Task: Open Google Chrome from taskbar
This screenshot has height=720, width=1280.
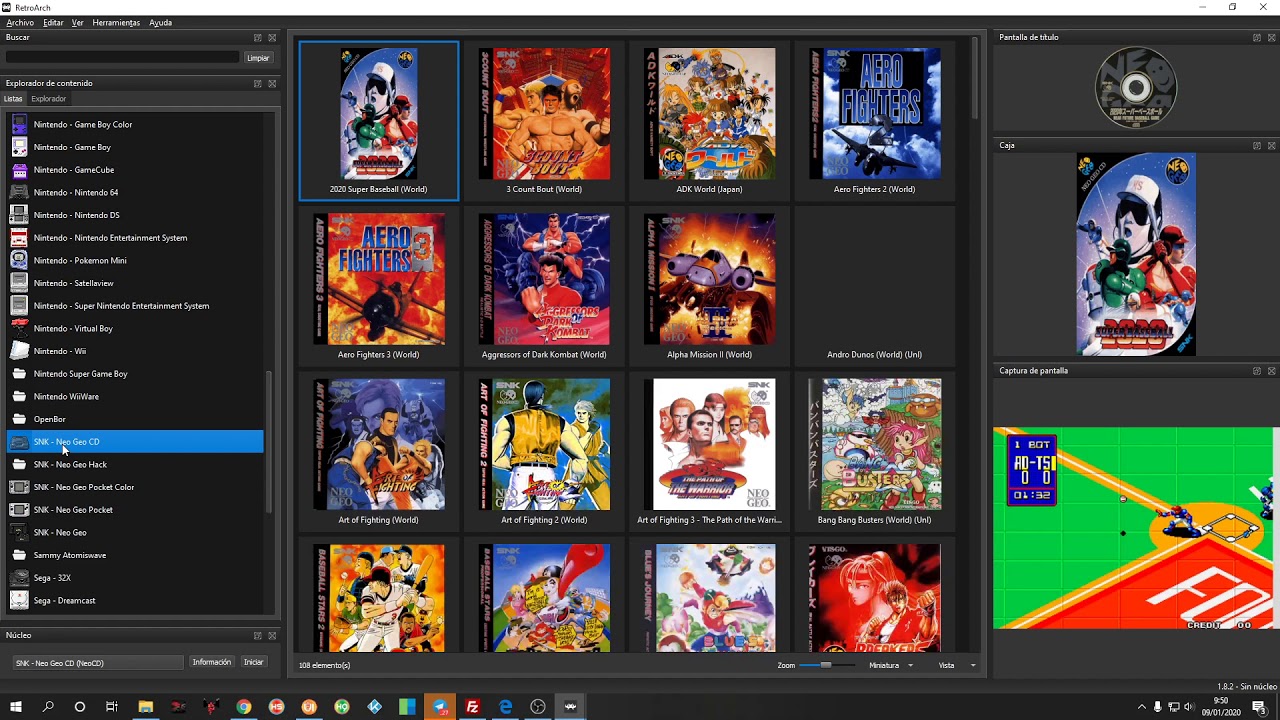Action: click(x=243, y=707)
